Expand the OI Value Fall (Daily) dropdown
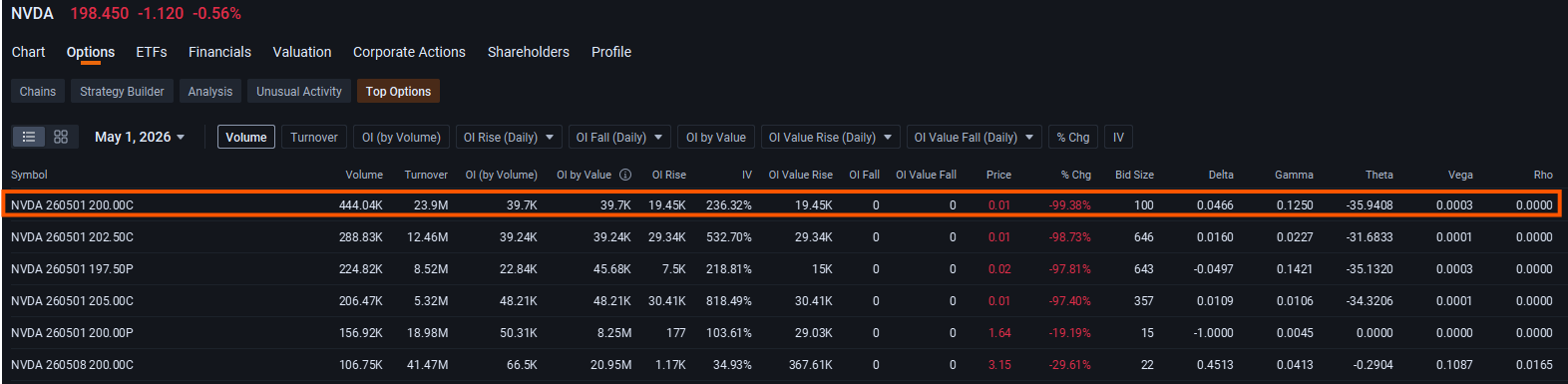Image resolution: width=1568 pixels, height=384 pixels. (974, 137)
